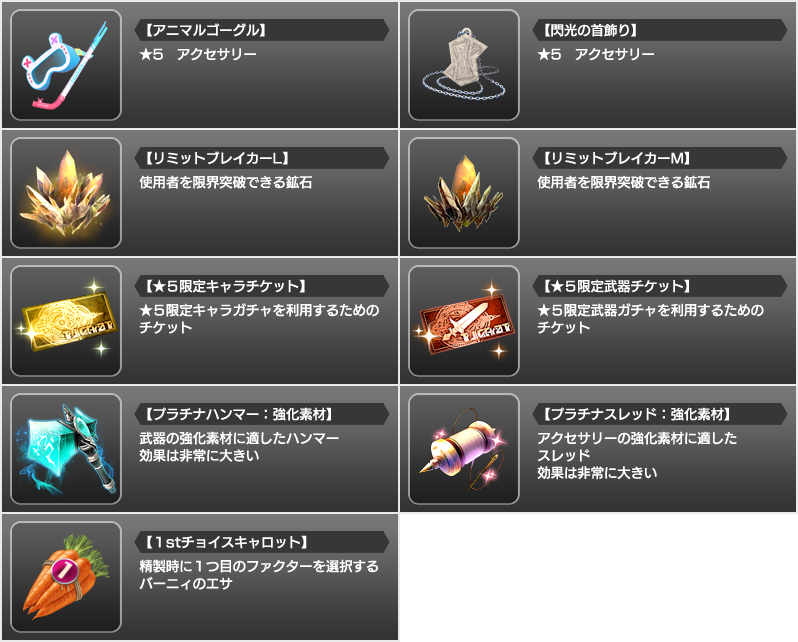Click the Platinum Thread spool icon
This screenshot has height=642, width=798.
coord(464,449)
